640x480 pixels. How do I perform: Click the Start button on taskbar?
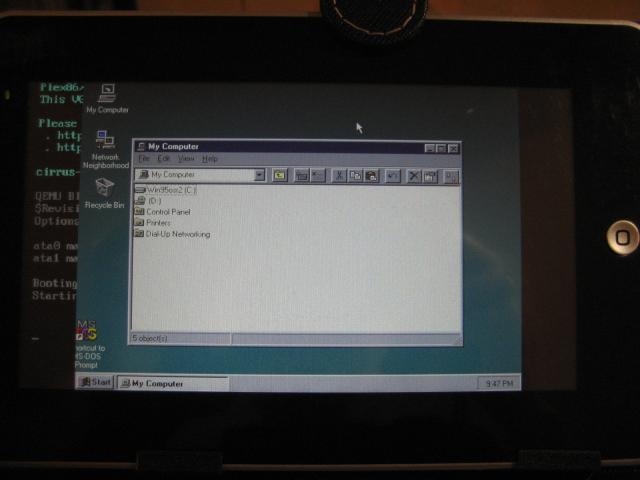pyautogui.click(x=95, y=383)
